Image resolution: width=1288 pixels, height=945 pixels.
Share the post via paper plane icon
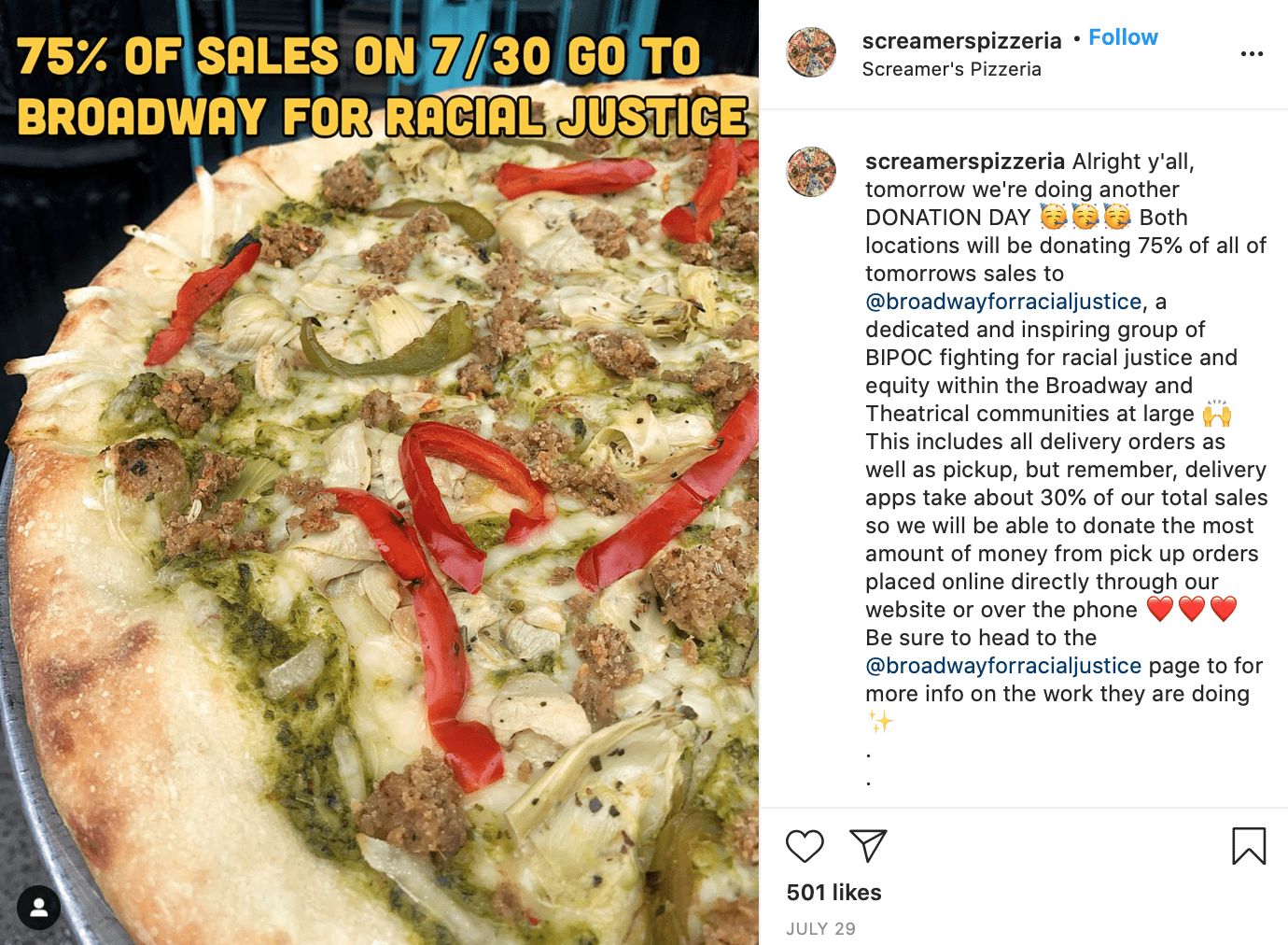point(868,846)
